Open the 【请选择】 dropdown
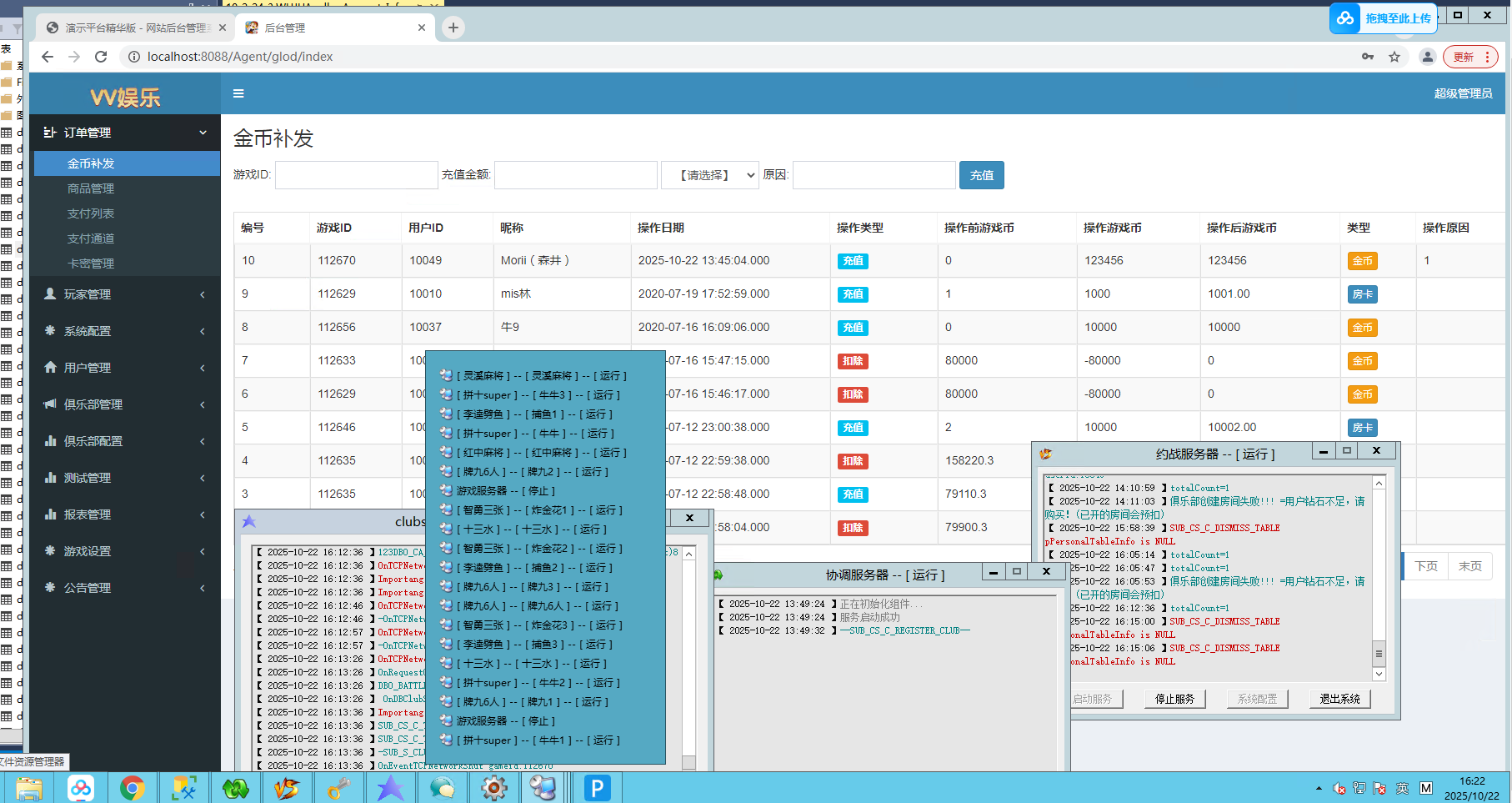The height and width of the screenshot is (803, 1512). (709, 175)
